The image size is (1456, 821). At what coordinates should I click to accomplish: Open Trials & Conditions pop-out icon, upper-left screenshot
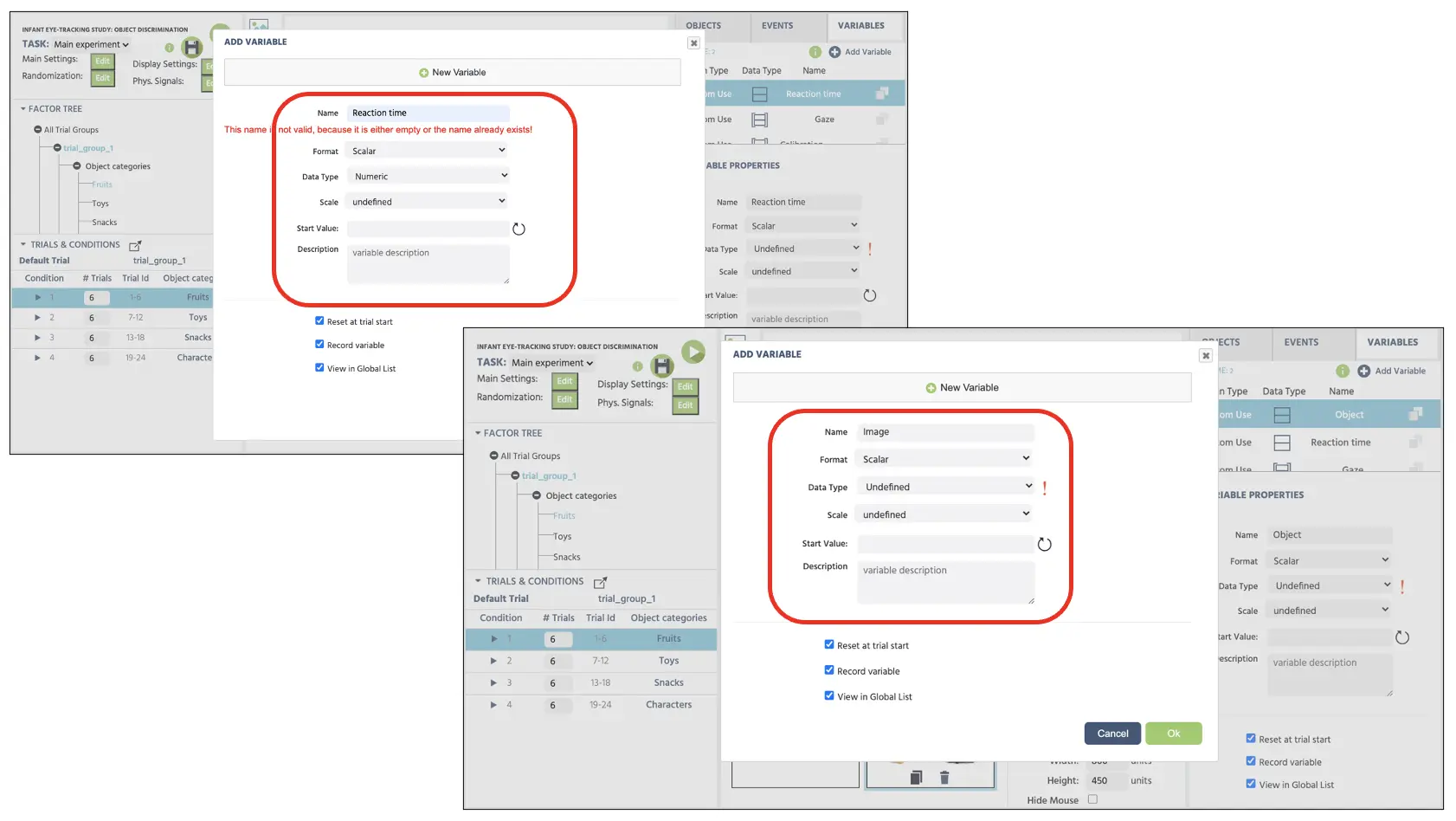click(x=135, y=246)
